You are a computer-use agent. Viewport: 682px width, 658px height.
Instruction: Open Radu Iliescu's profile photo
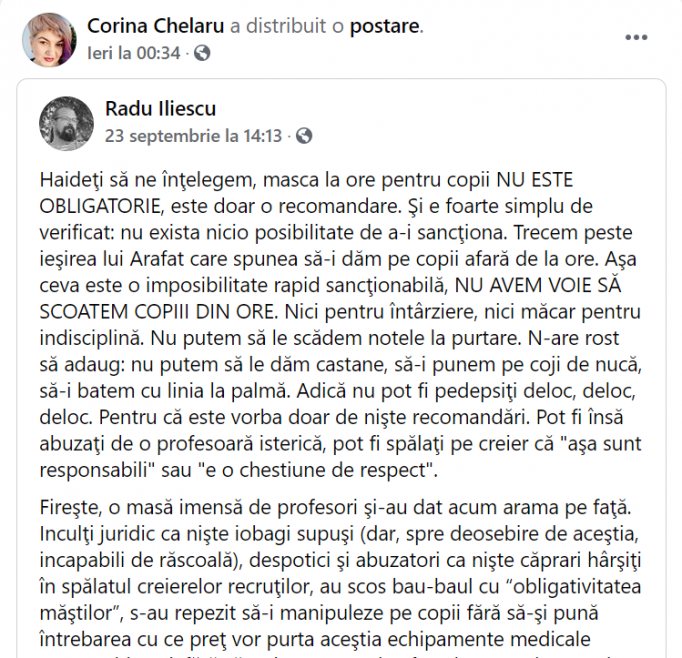point(67,124)
